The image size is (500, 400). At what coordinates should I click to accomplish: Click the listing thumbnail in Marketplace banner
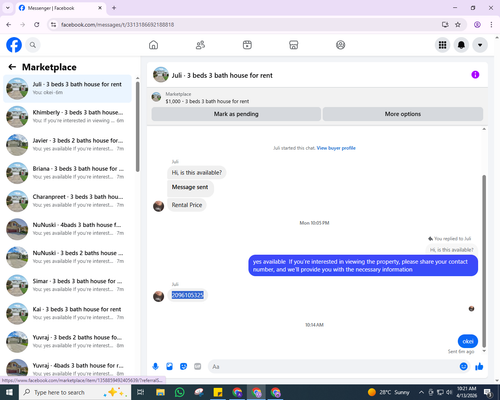(x=156, y=97)
